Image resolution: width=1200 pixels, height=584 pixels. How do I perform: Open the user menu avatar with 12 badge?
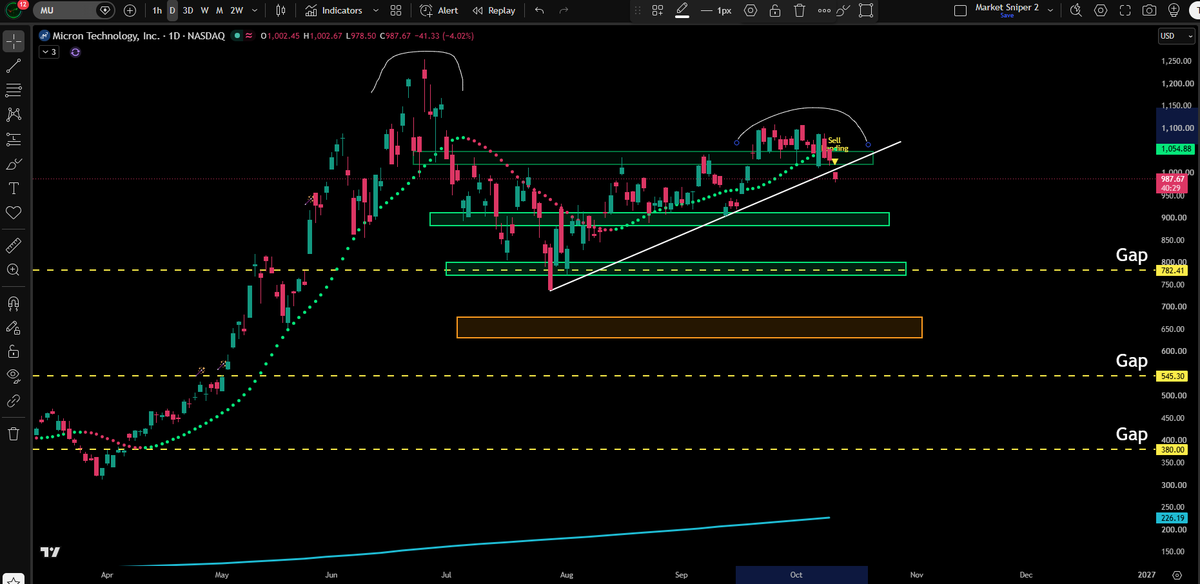[x=14, y=11]
